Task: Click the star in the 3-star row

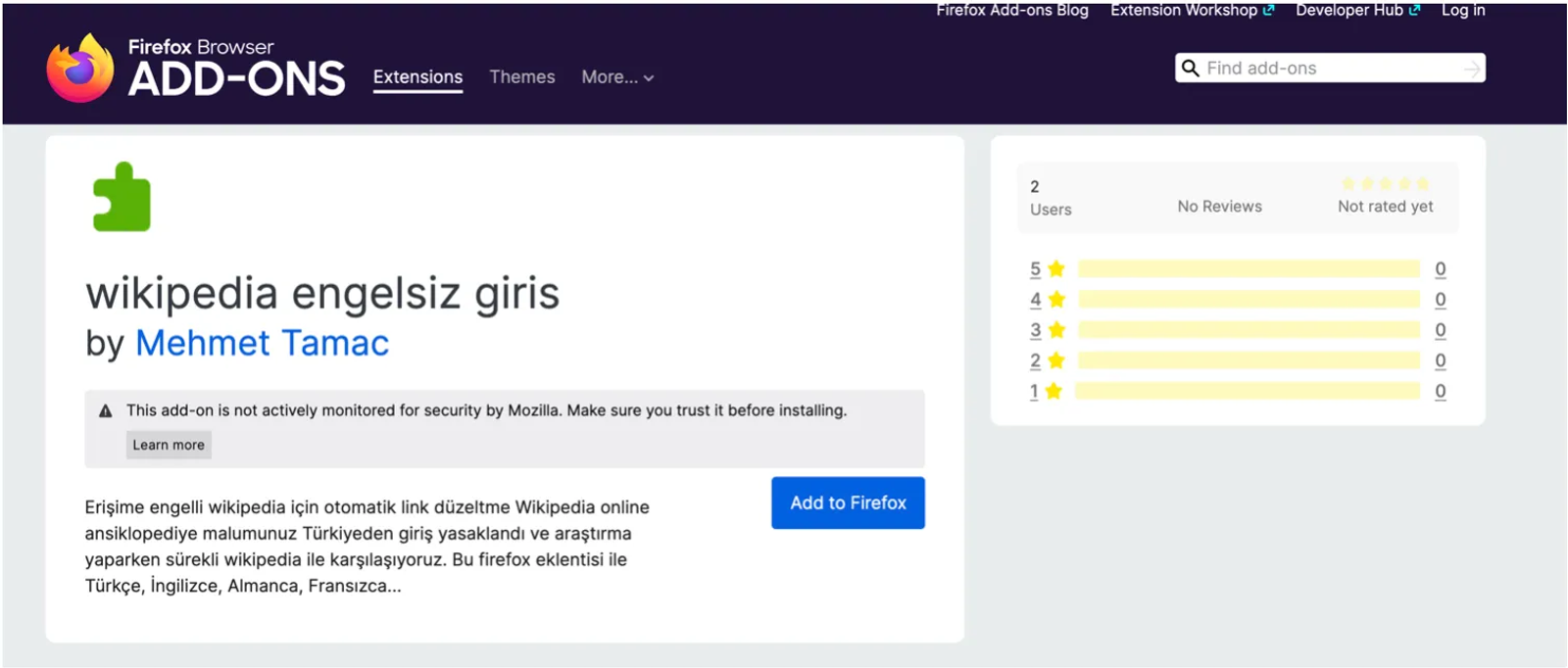Action: 1055,330
